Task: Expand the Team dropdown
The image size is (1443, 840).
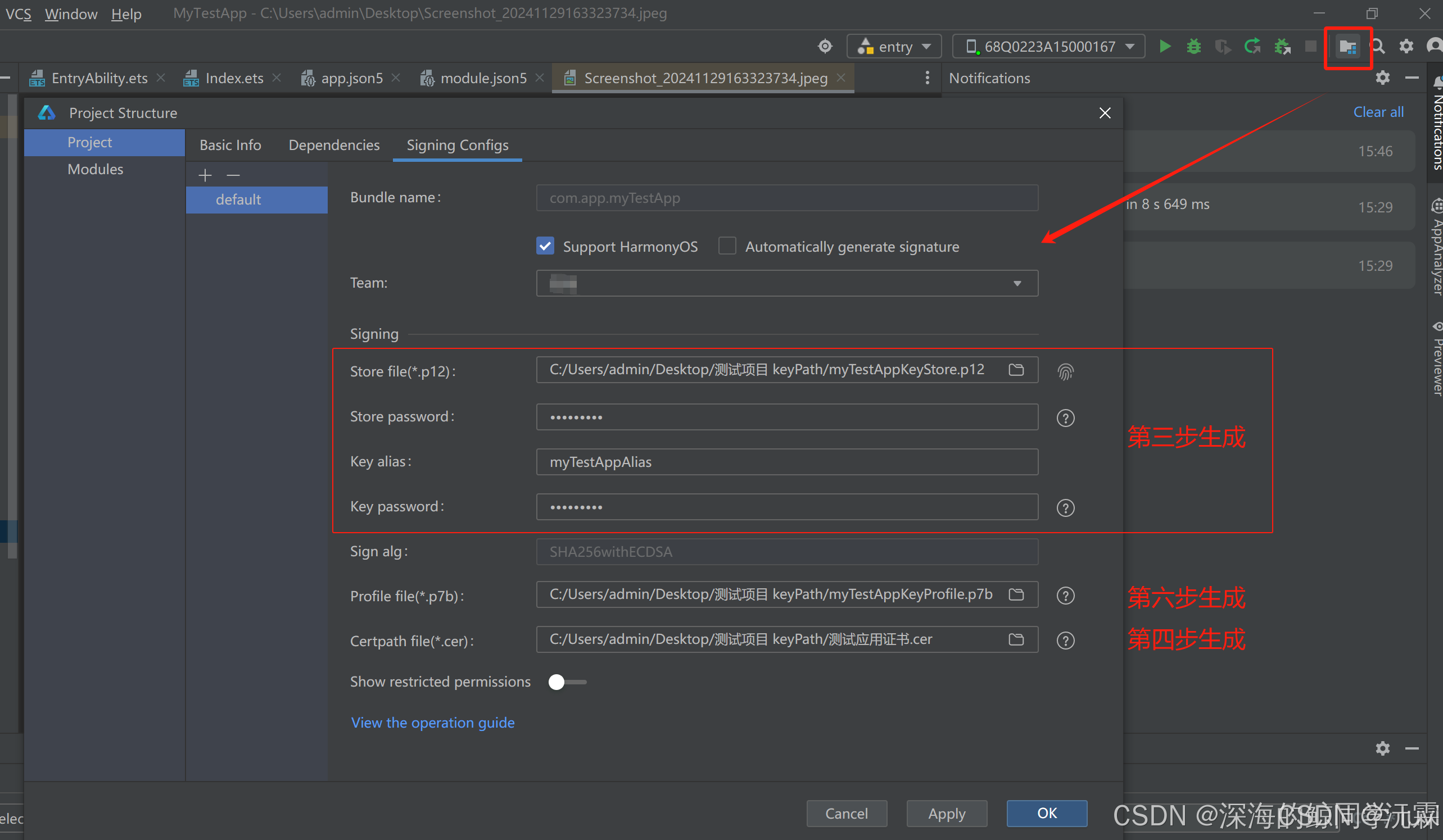Action: coord(1017,283)
